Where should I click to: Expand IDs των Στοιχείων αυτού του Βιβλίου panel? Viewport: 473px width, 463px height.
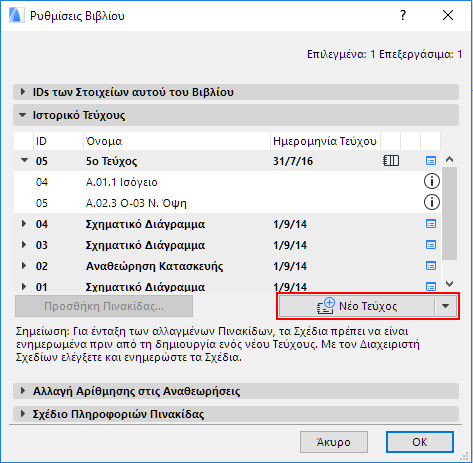(x=23, y=92)
